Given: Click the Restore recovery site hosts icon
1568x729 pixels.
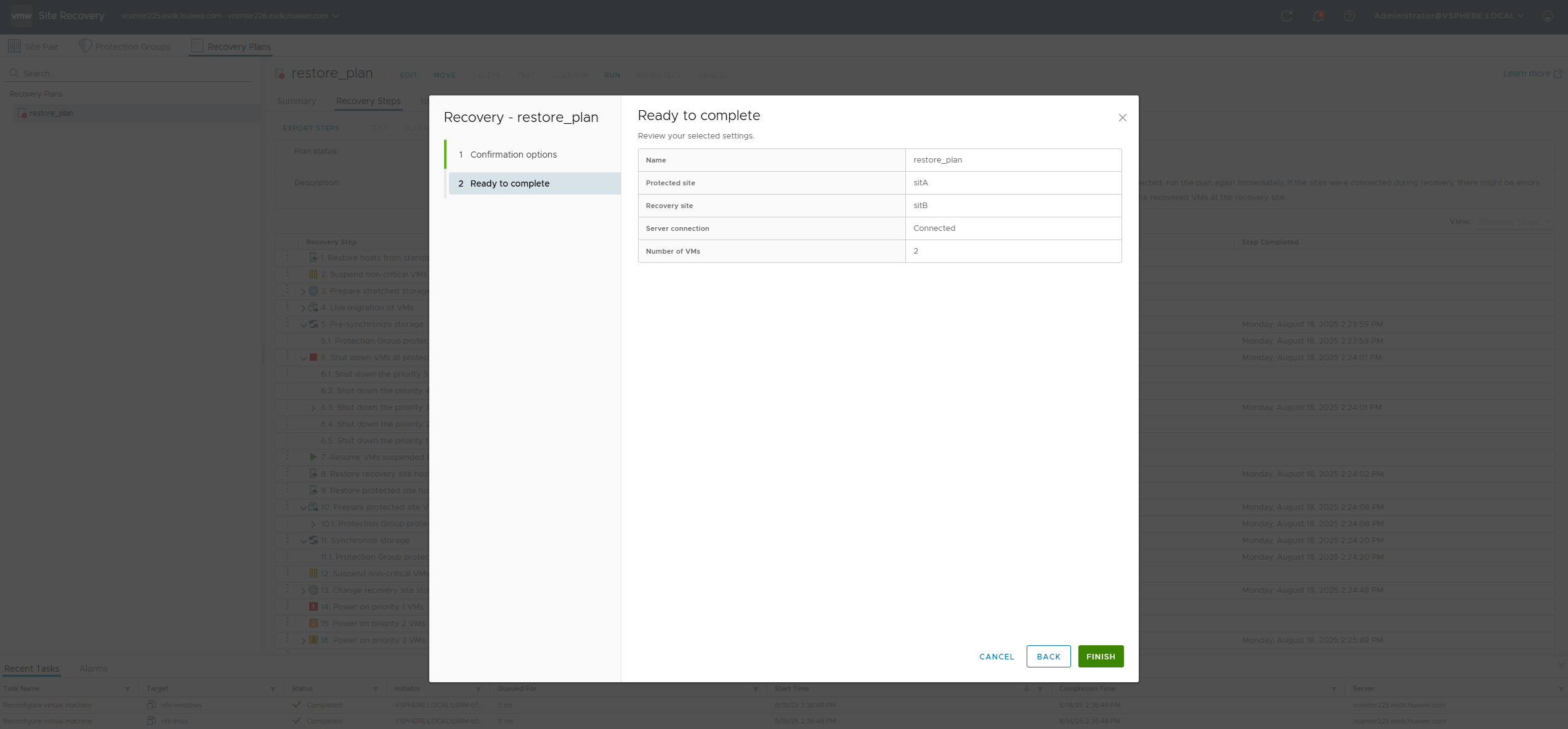Looking at the screenshot, I should tap(313, 473).
